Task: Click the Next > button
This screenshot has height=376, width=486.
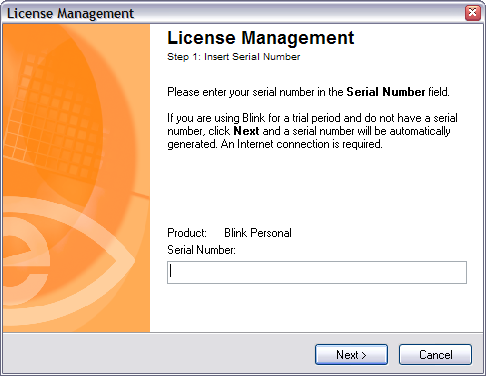Action: click(x=351, y=355)
